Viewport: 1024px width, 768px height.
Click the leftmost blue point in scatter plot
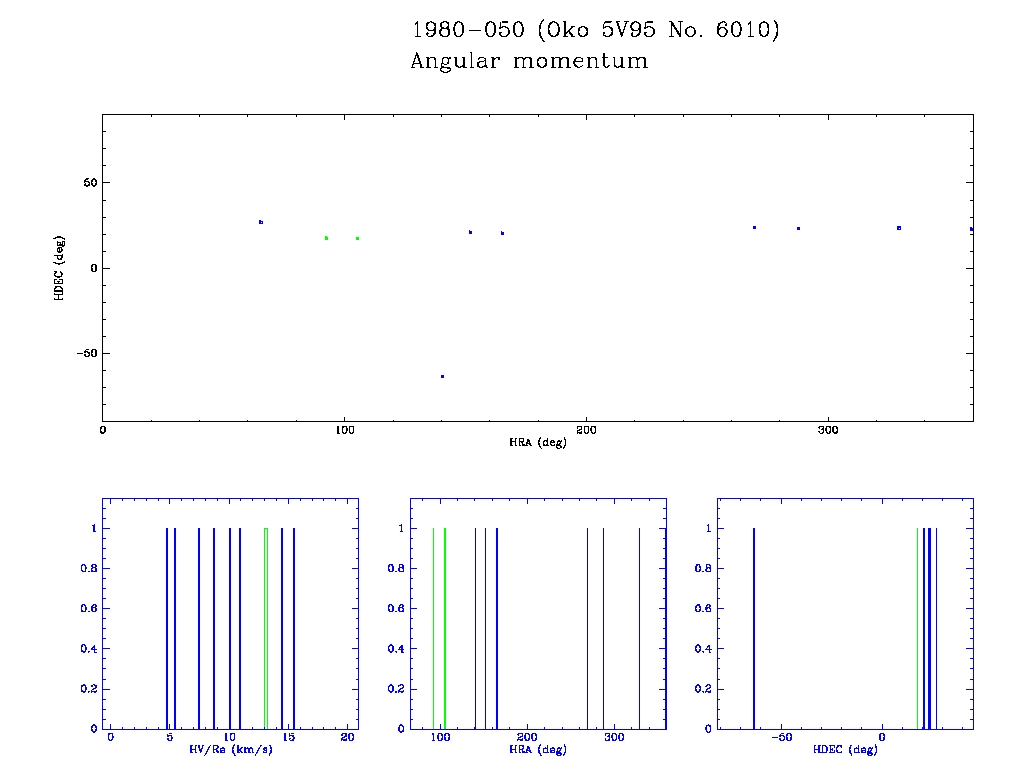(261, 222)
